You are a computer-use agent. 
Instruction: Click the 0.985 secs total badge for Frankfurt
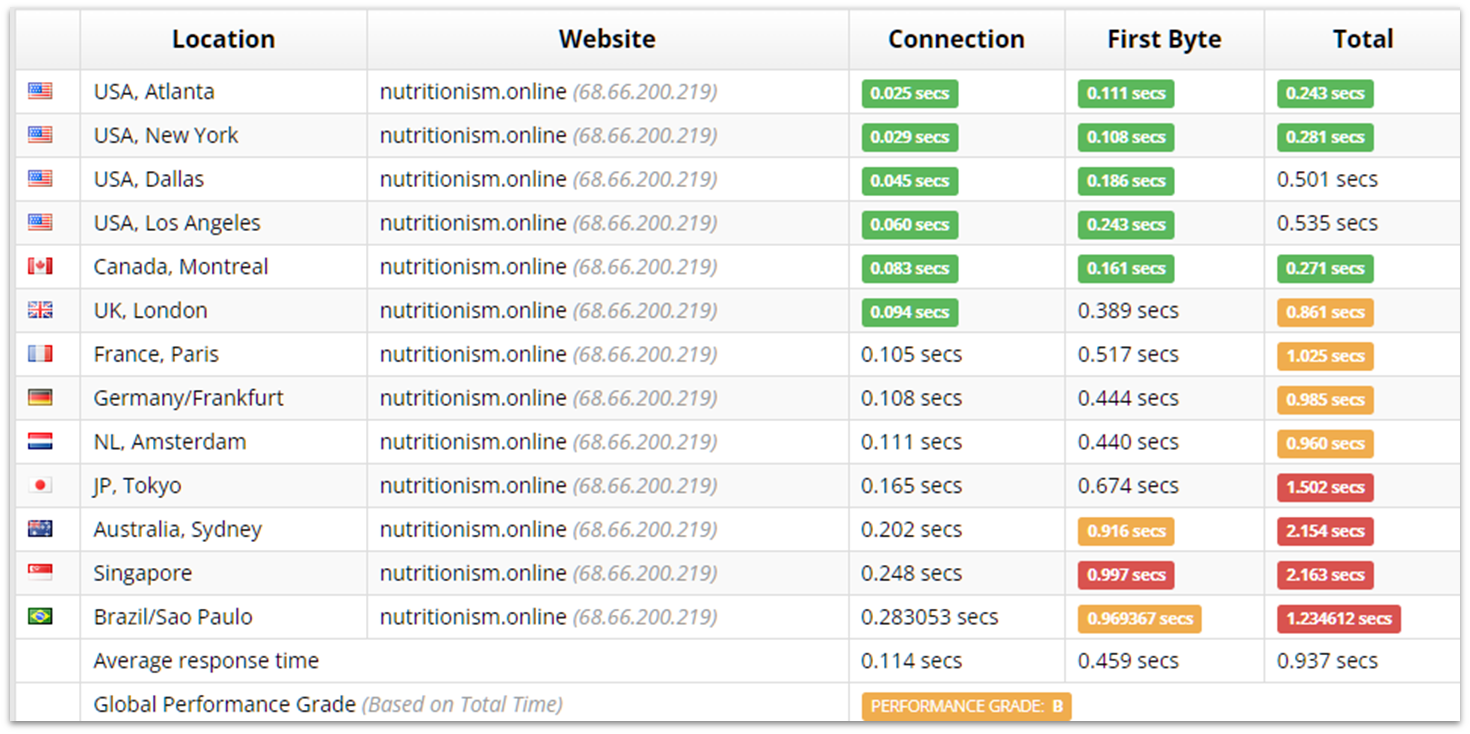coord(1325,400)
